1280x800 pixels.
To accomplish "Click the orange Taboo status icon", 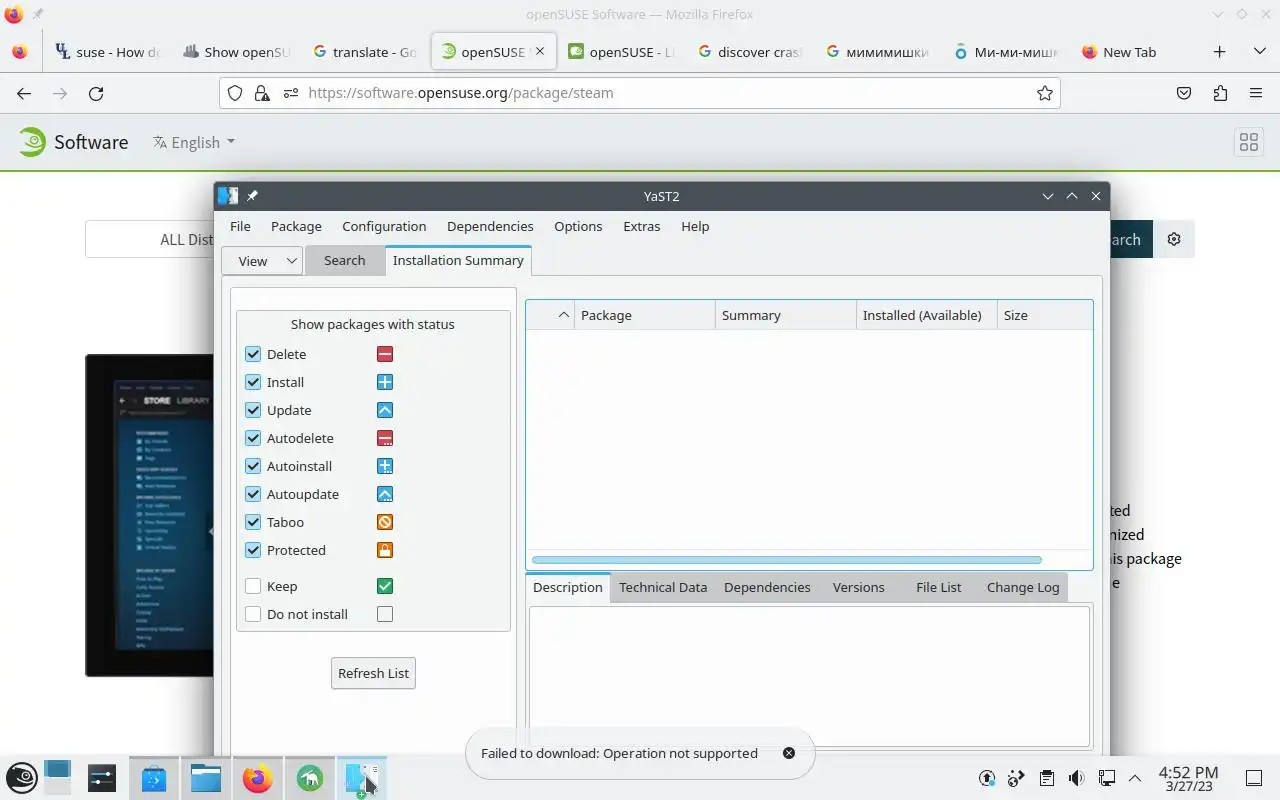I will [x=385, y=522].
